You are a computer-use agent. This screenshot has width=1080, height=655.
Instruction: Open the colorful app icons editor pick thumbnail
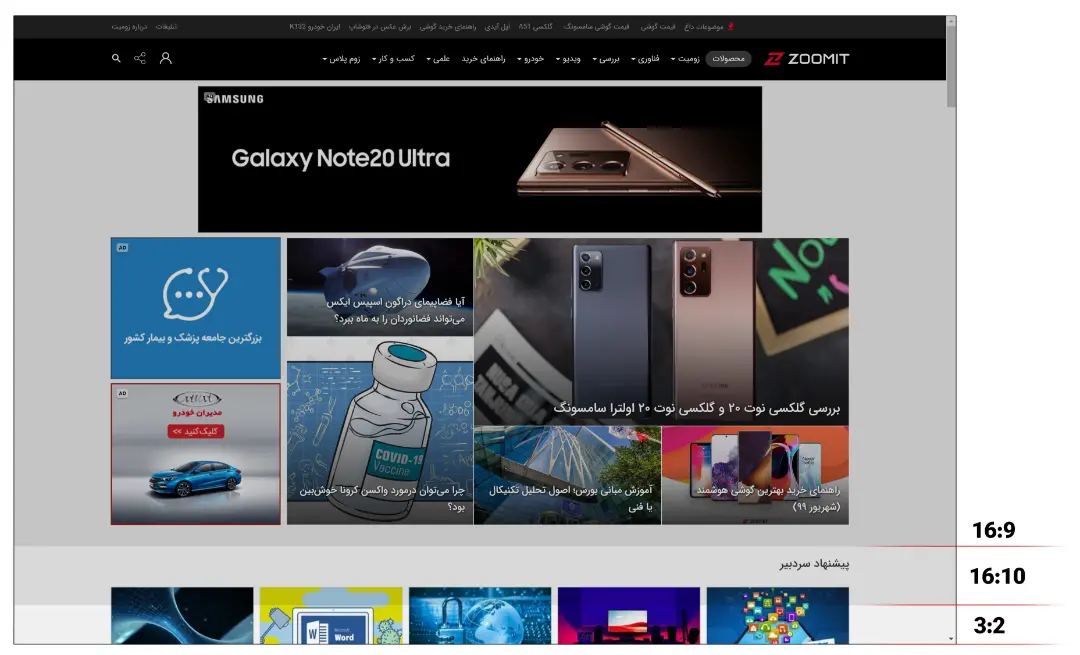(x=778, y=616)
